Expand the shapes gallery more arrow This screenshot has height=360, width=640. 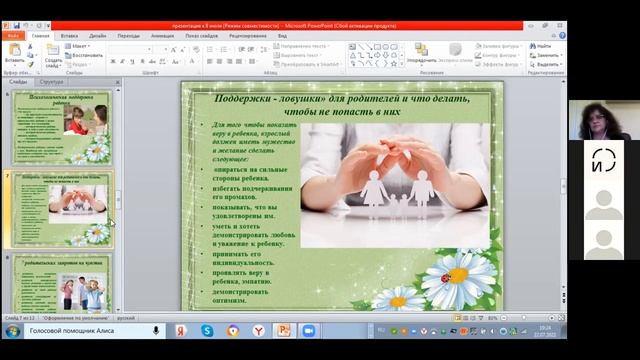402,64
